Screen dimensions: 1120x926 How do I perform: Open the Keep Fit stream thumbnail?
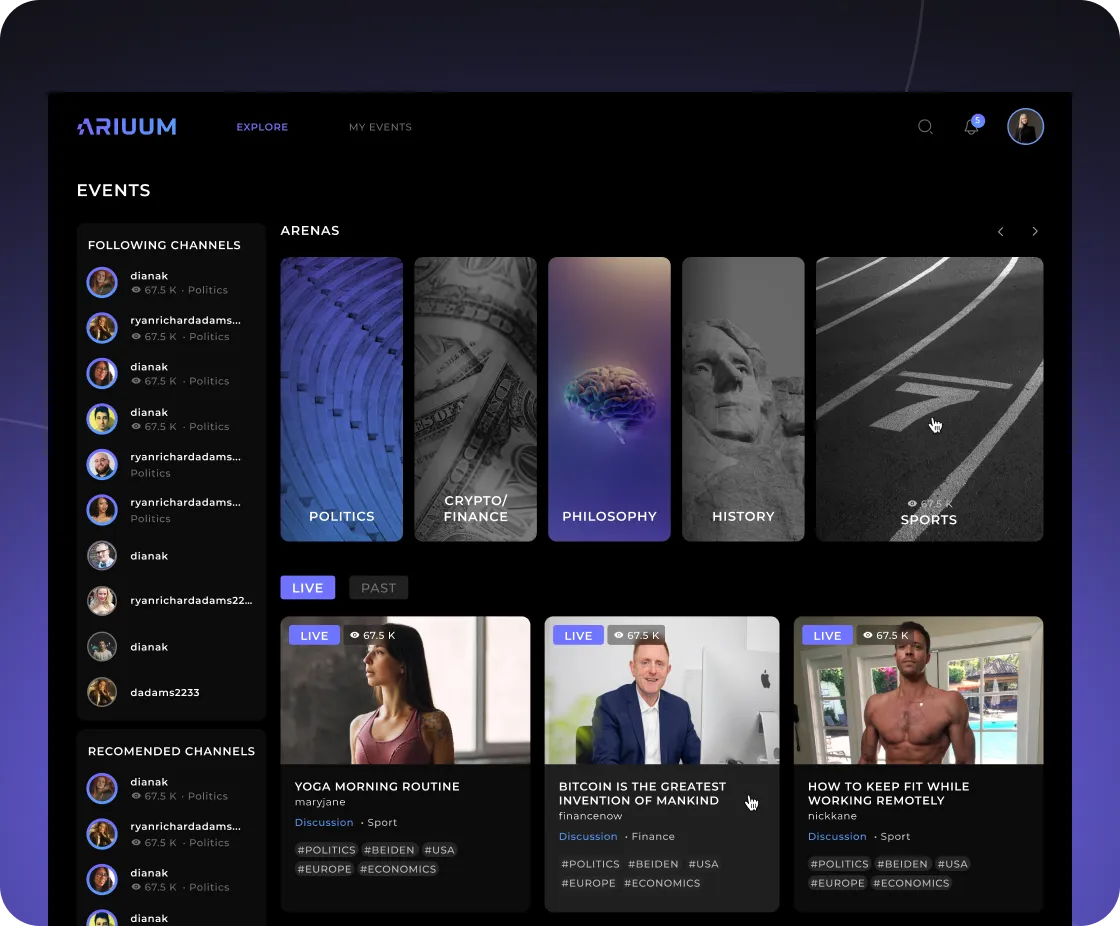pos(919,690)
